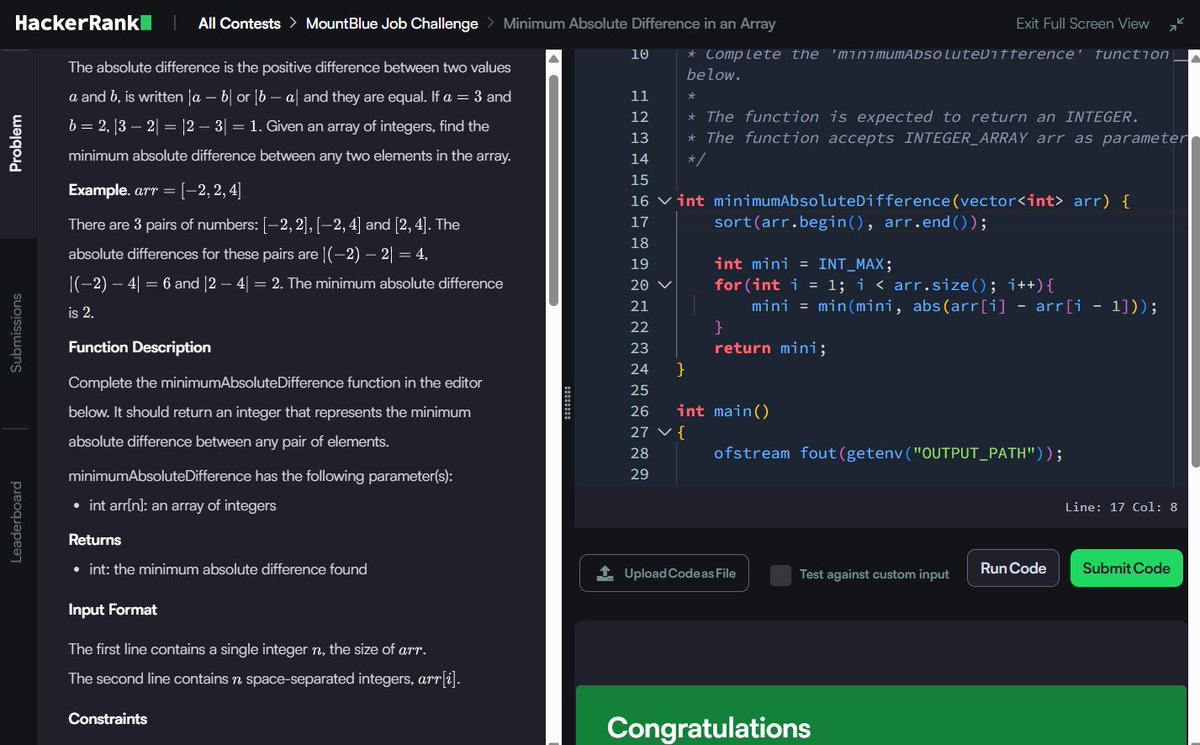The height and width of the screenshot is (745, 1200).
Task: Open the Leaderboard side tab
Action: (x=16, y=521)
